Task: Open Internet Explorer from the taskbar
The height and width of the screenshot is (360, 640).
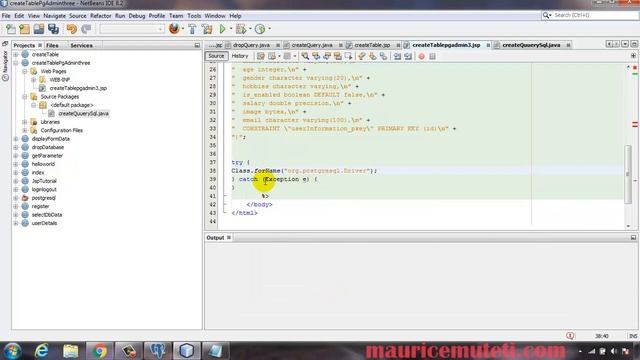Action: [42, 351]
